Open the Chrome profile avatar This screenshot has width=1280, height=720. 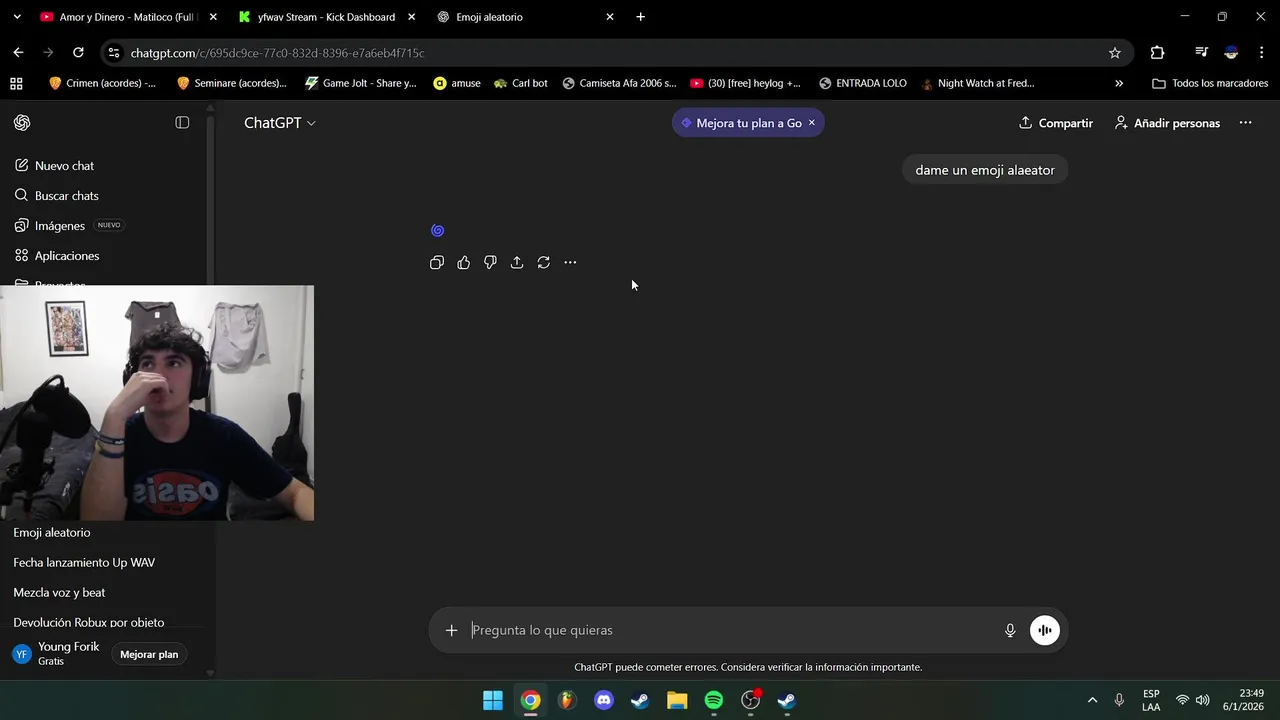click(x=1231, y=53)
